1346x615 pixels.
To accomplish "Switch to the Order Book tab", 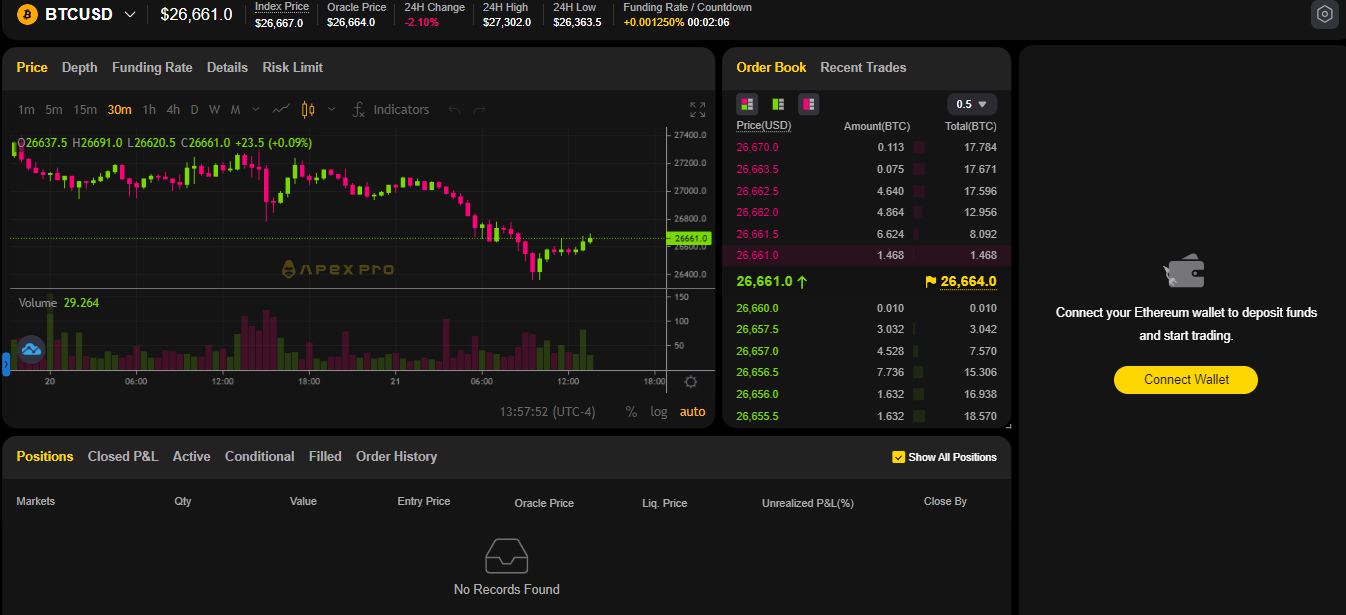I will (771, 67).
